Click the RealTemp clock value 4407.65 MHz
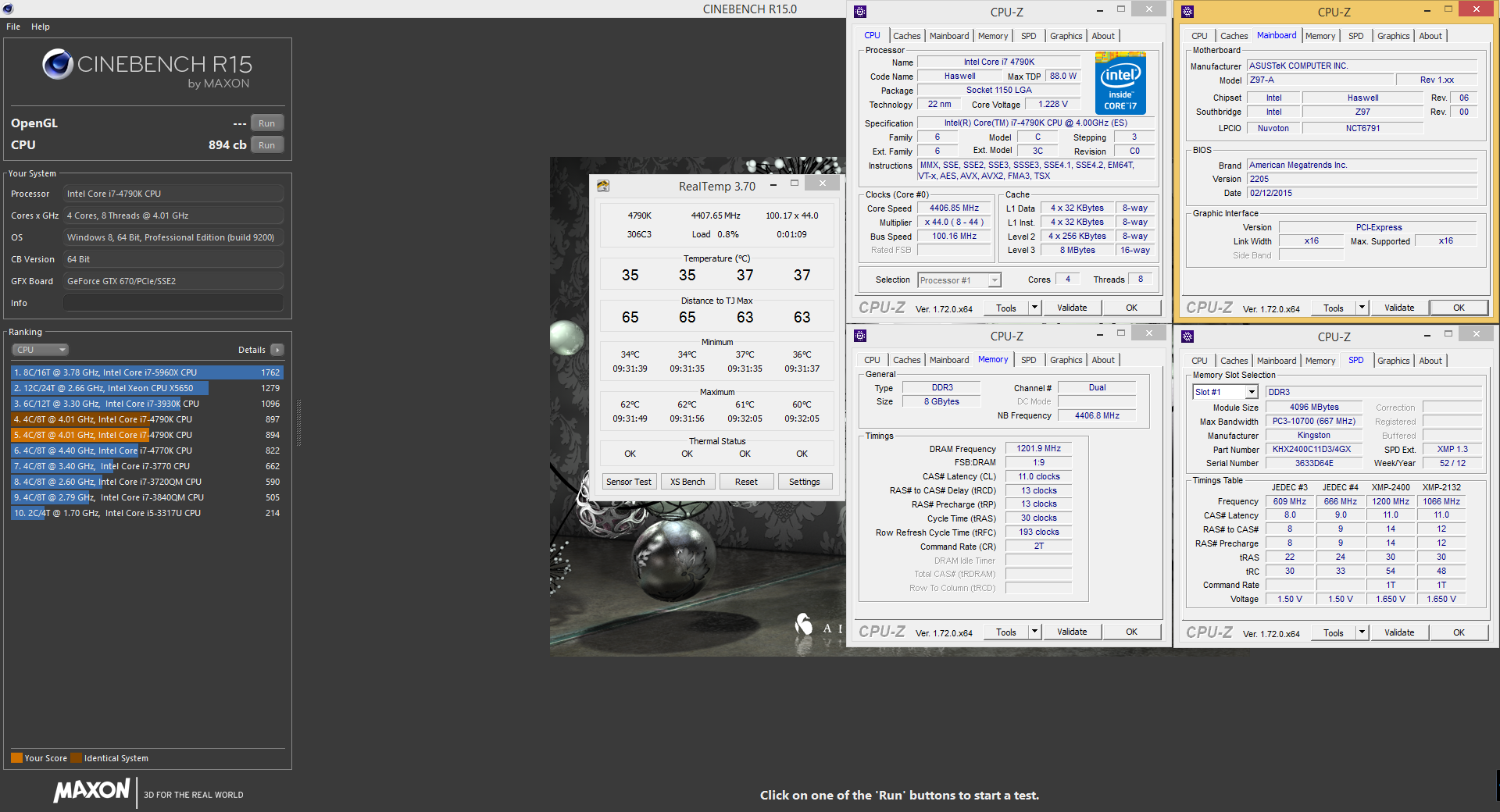This screenshot has height=812, width=1500. coord(716,215)
